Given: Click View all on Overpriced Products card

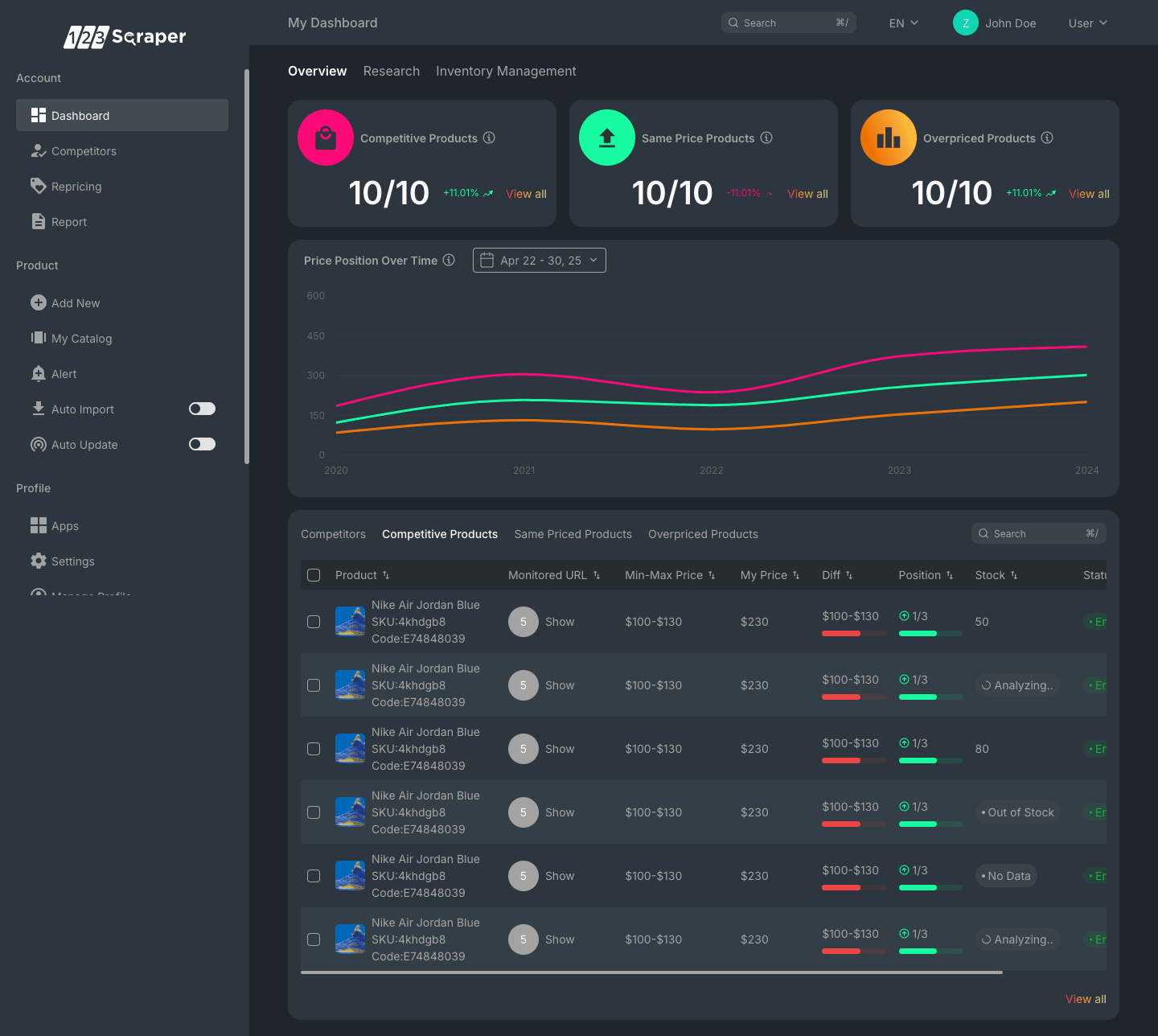Looking at the screenshot, I should click(1089, 193).
